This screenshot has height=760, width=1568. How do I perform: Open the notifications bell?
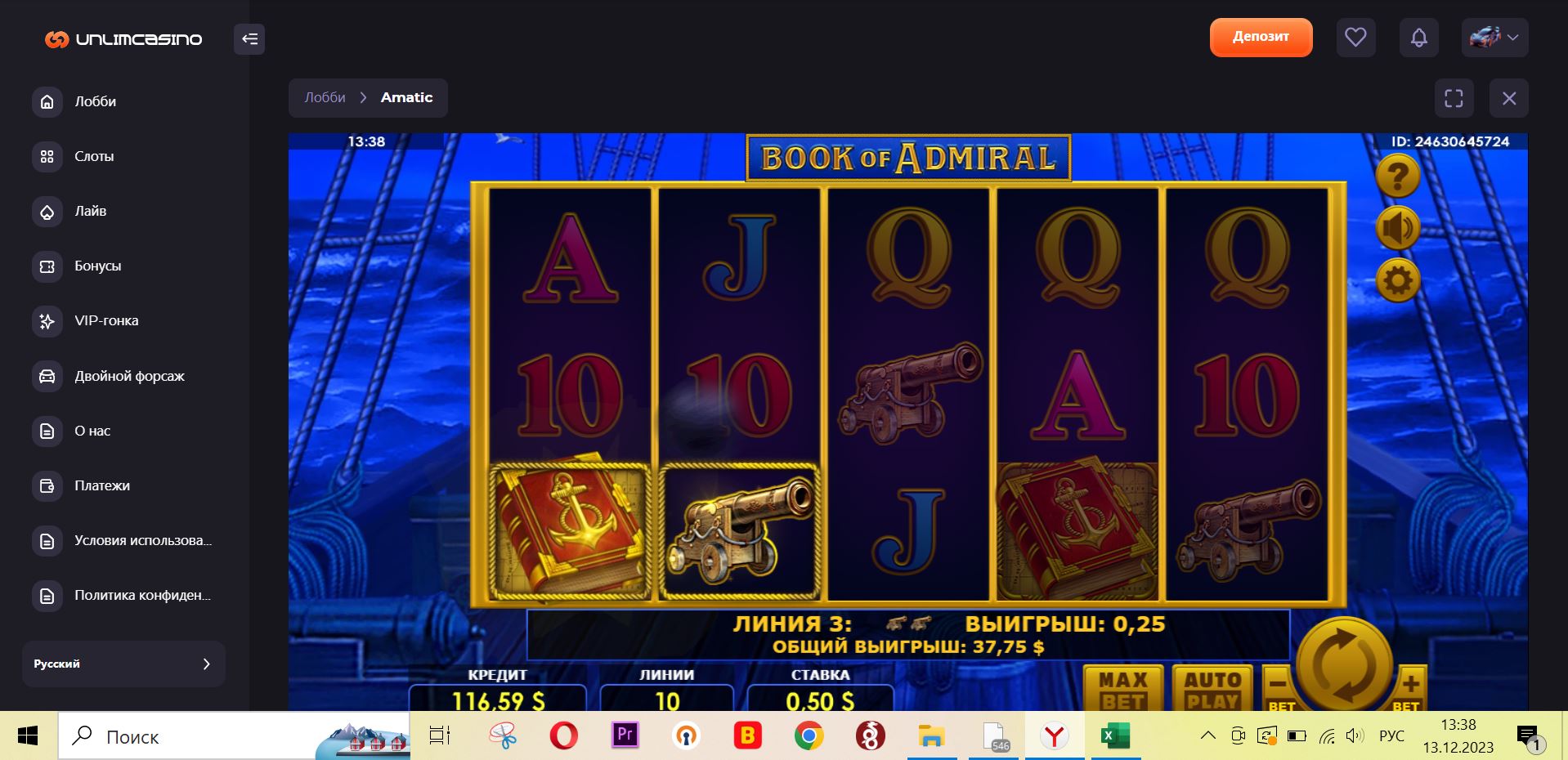click(x=1419, y=38)
